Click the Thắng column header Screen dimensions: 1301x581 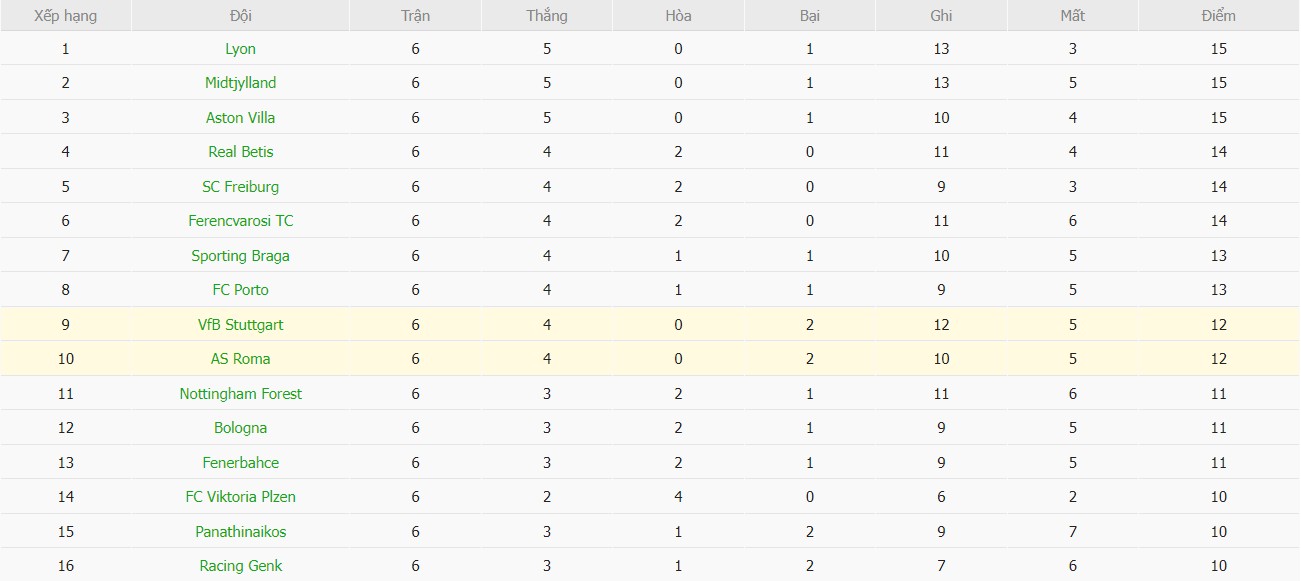coord(546,16)
